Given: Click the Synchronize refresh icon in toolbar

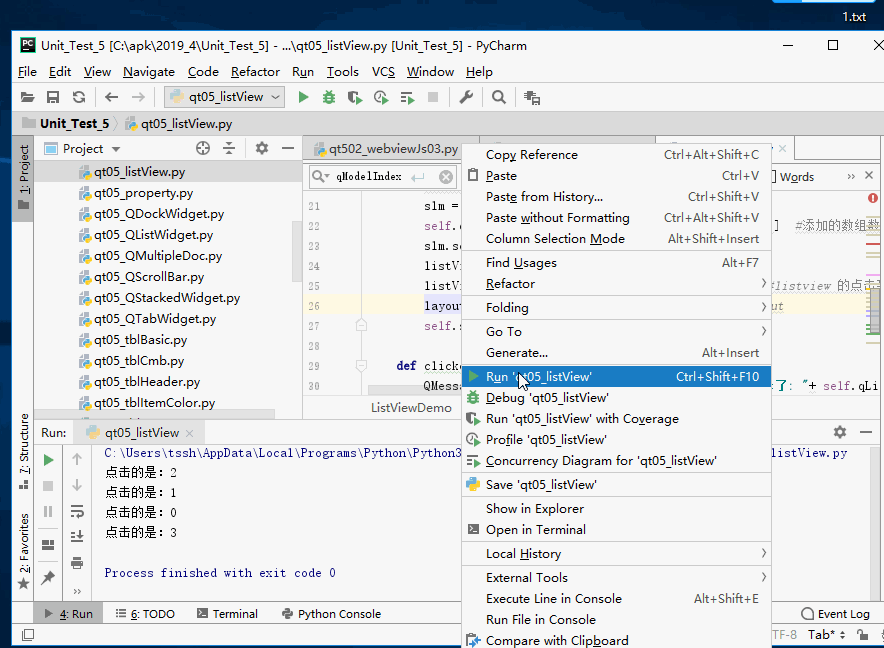Looking at the screenshot, I should click(79, 97).
